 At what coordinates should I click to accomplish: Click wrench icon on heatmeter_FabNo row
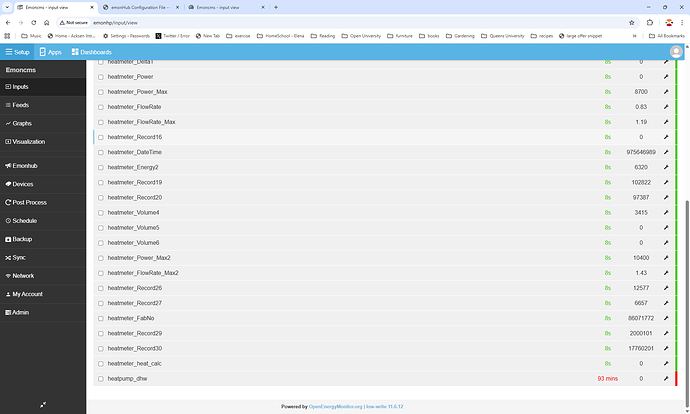coord(666,318)
